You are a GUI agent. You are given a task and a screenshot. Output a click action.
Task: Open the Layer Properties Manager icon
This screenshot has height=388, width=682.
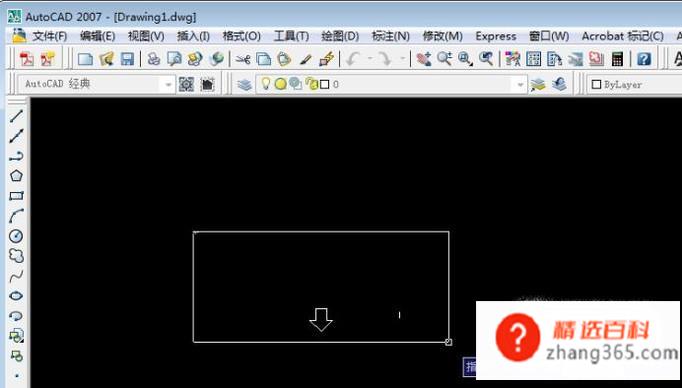point(245,84)
